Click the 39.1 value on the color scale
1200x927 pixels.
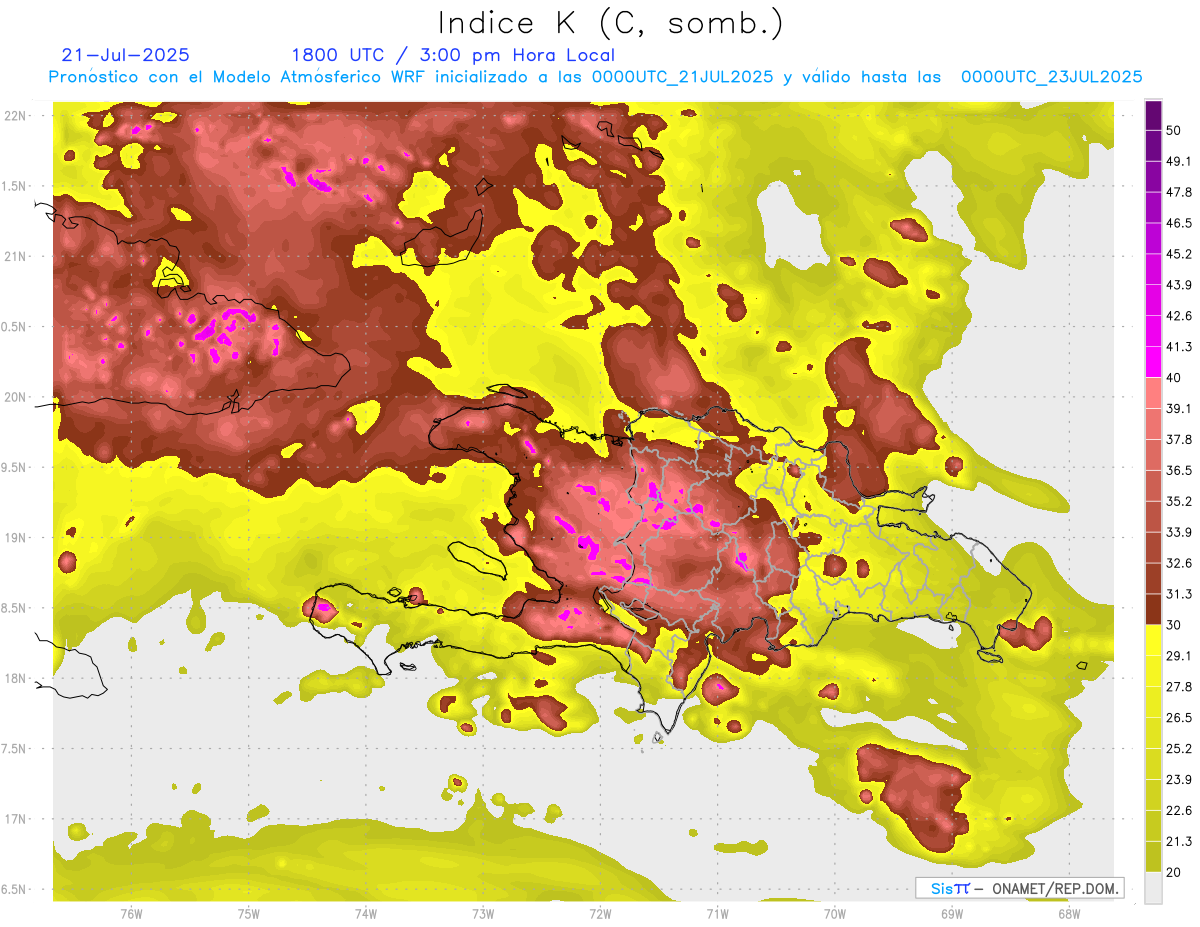click(x=1180, y=409)
